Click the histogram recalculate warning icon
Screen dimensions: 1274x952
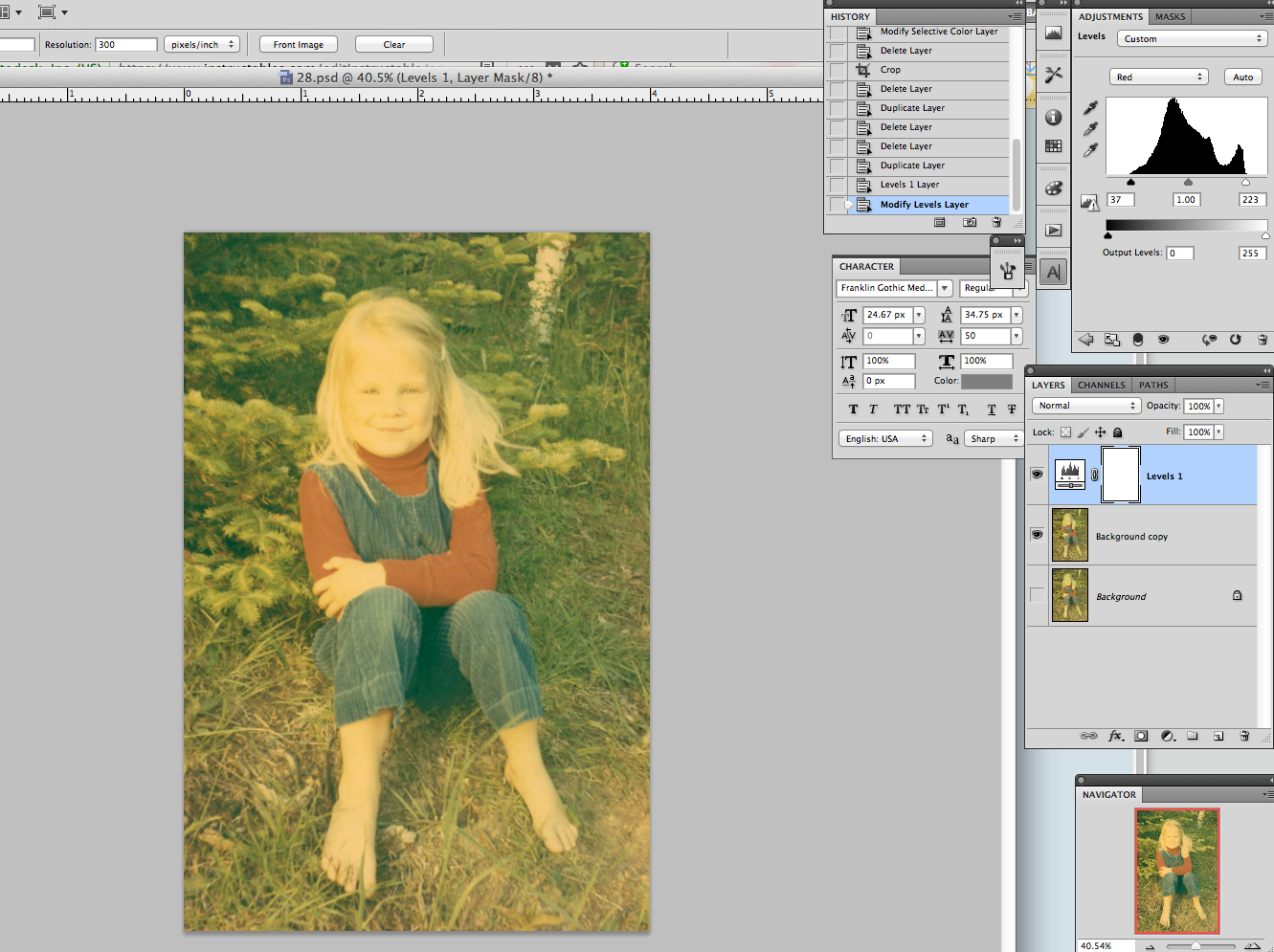click(1089, 202)
